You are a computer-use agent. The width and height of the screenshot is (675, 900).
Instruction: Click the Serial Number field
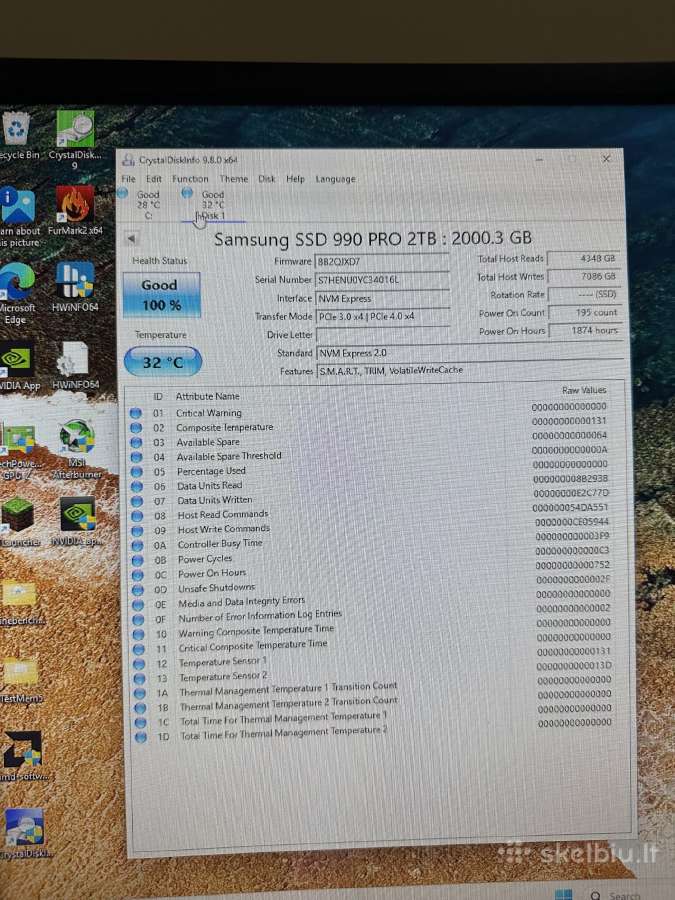pyautogui.click(x=382, y=280)
